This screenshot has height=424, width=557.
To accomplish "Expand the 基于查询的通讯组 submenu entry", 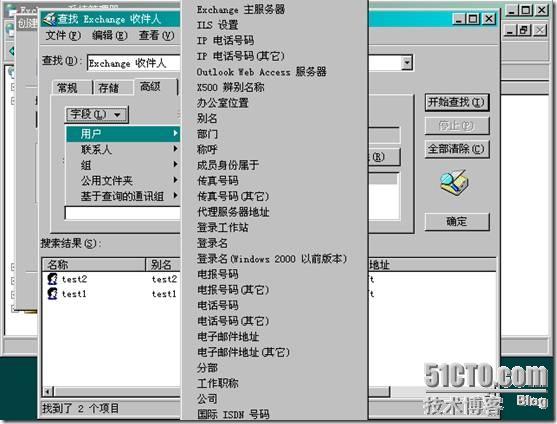I will [x=123, y=196].
